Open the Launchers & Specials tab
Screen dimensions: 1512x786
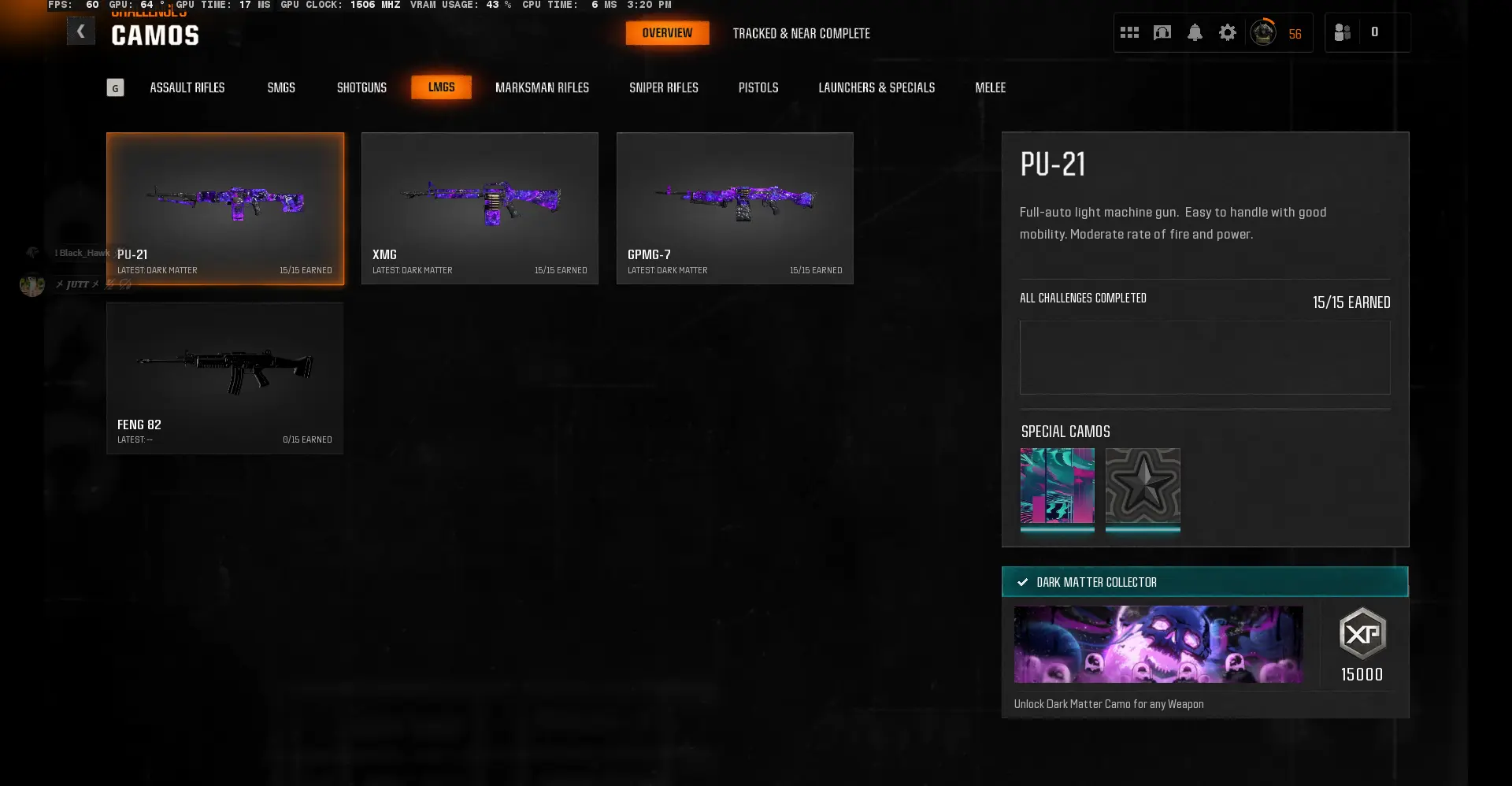(876, 87)
